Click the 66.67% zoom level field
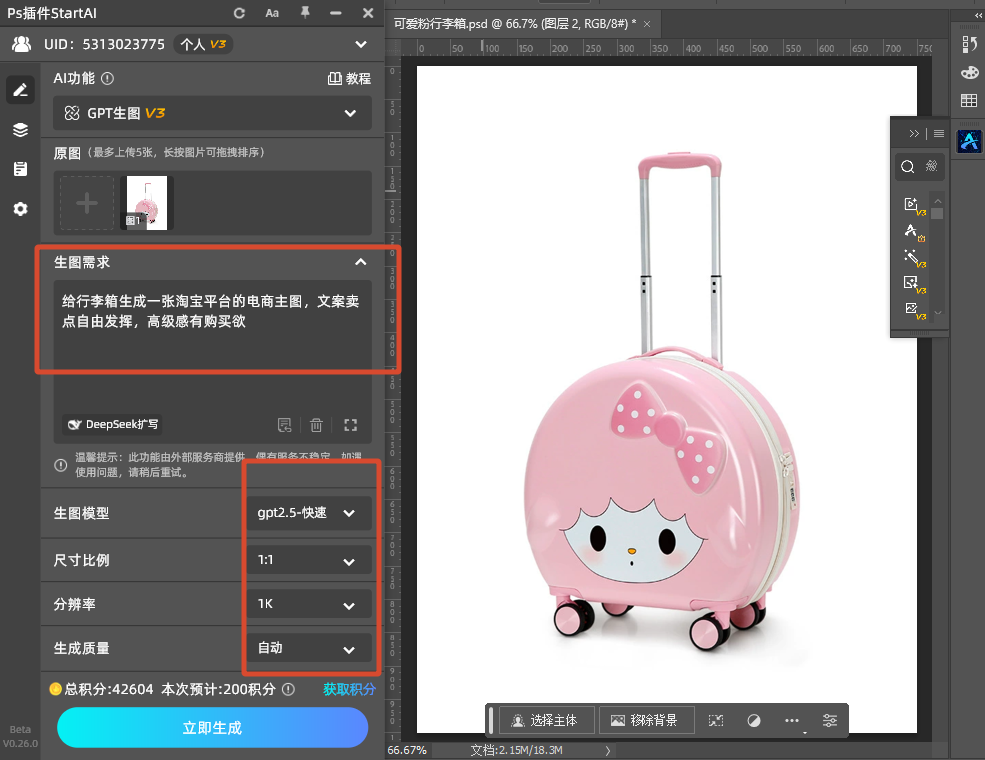 coord(407,750)
